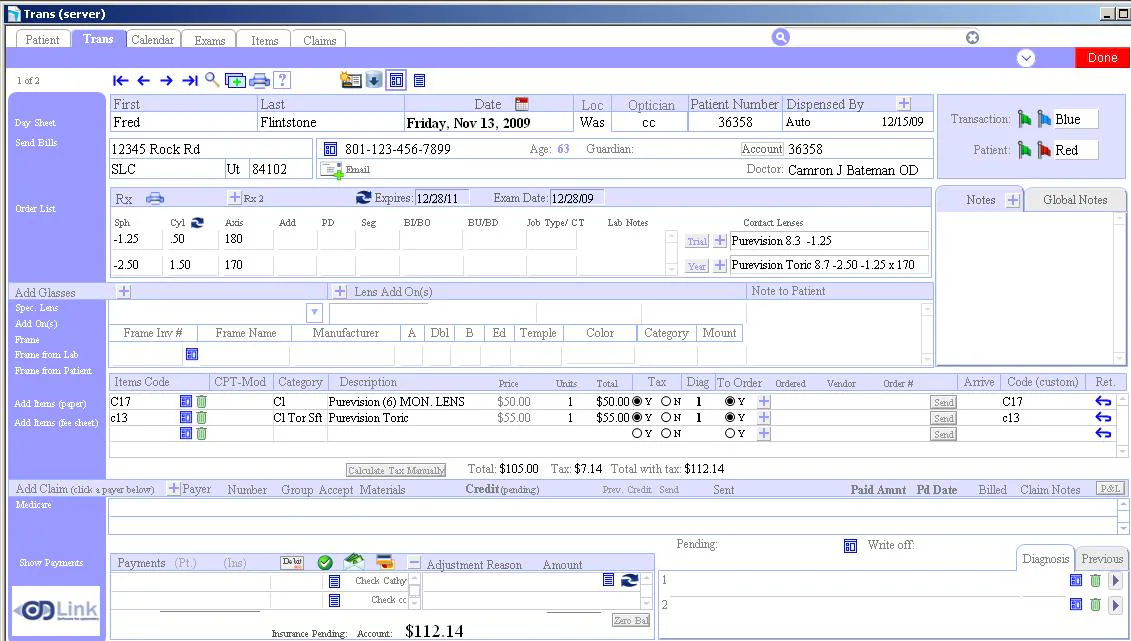Click the database download arrow icon
The width and height of the screenshot is (1131, 641).
point(374,80)
